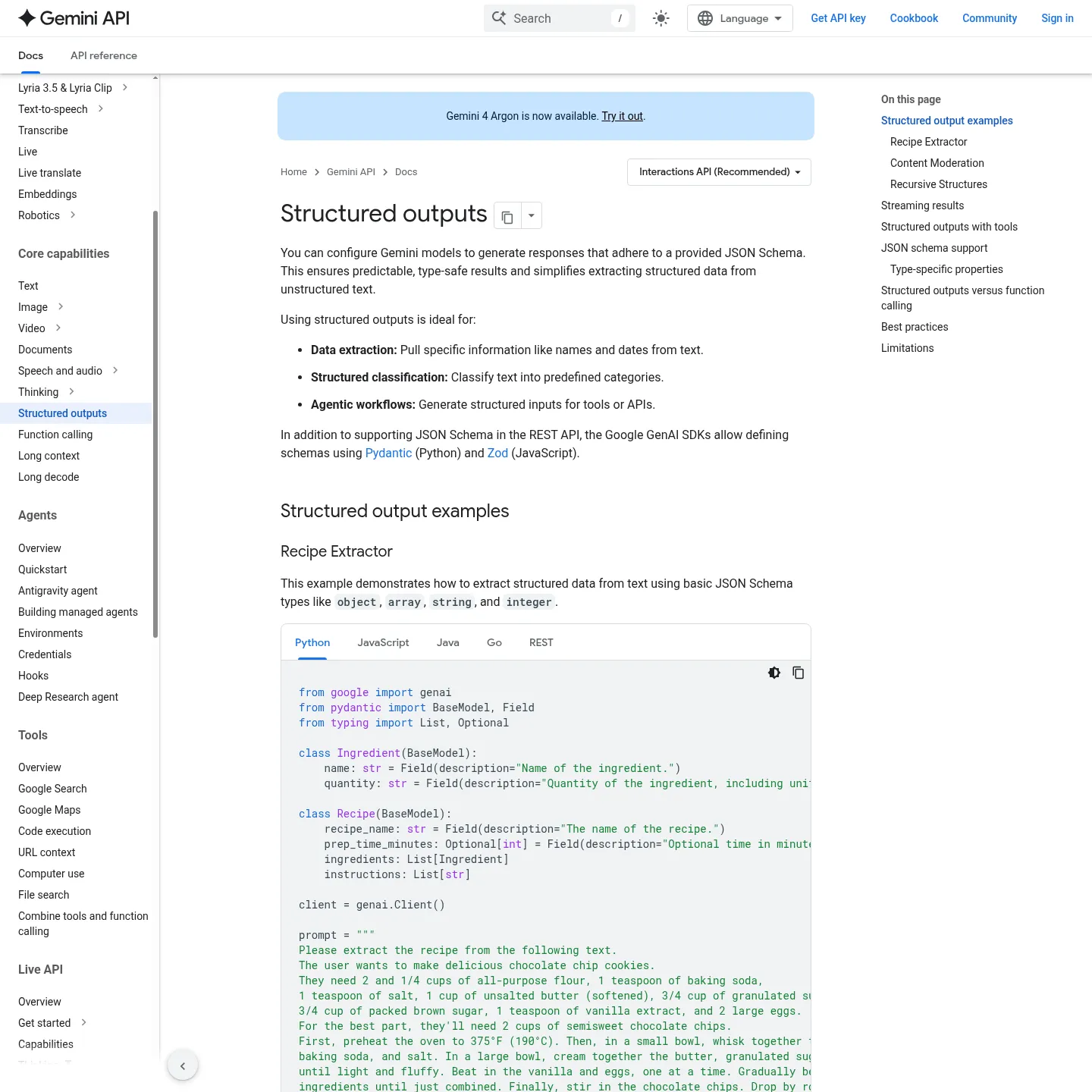Expand the Video section chevron
The width and height of the screenshot is (1092, 1092).
point(58,328)
